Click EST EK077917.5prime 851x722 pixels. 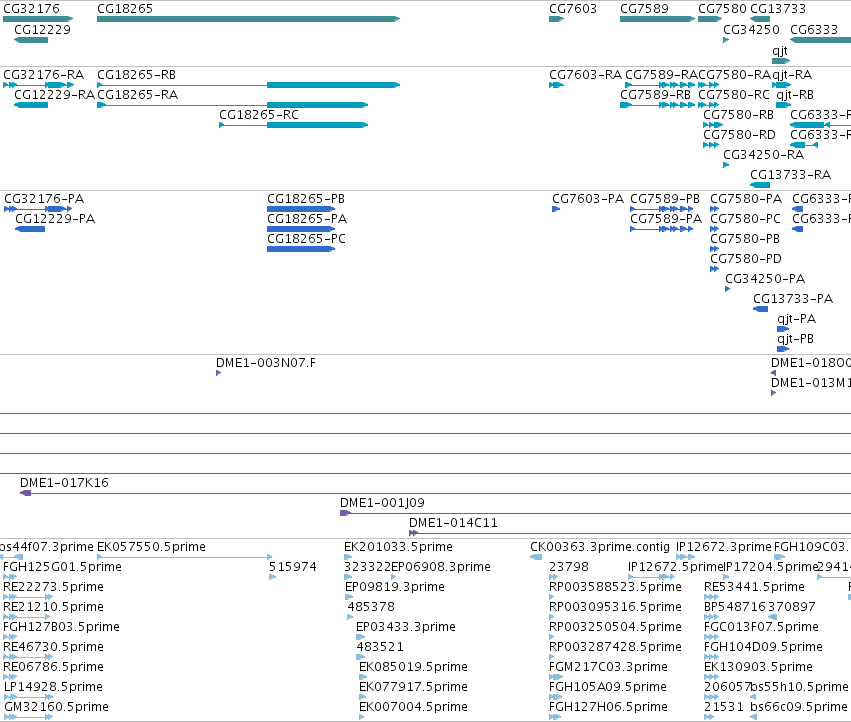pyautogui.click(x=363, y=698)
